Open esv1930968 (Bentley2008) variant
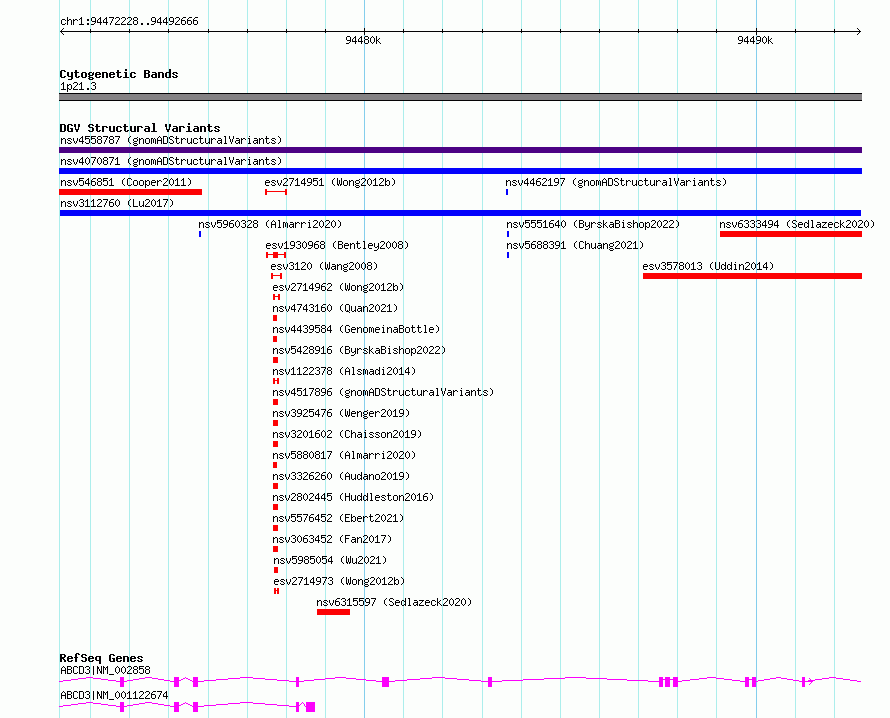Screen dimensions: 890x718 click(x=337, y=245)
